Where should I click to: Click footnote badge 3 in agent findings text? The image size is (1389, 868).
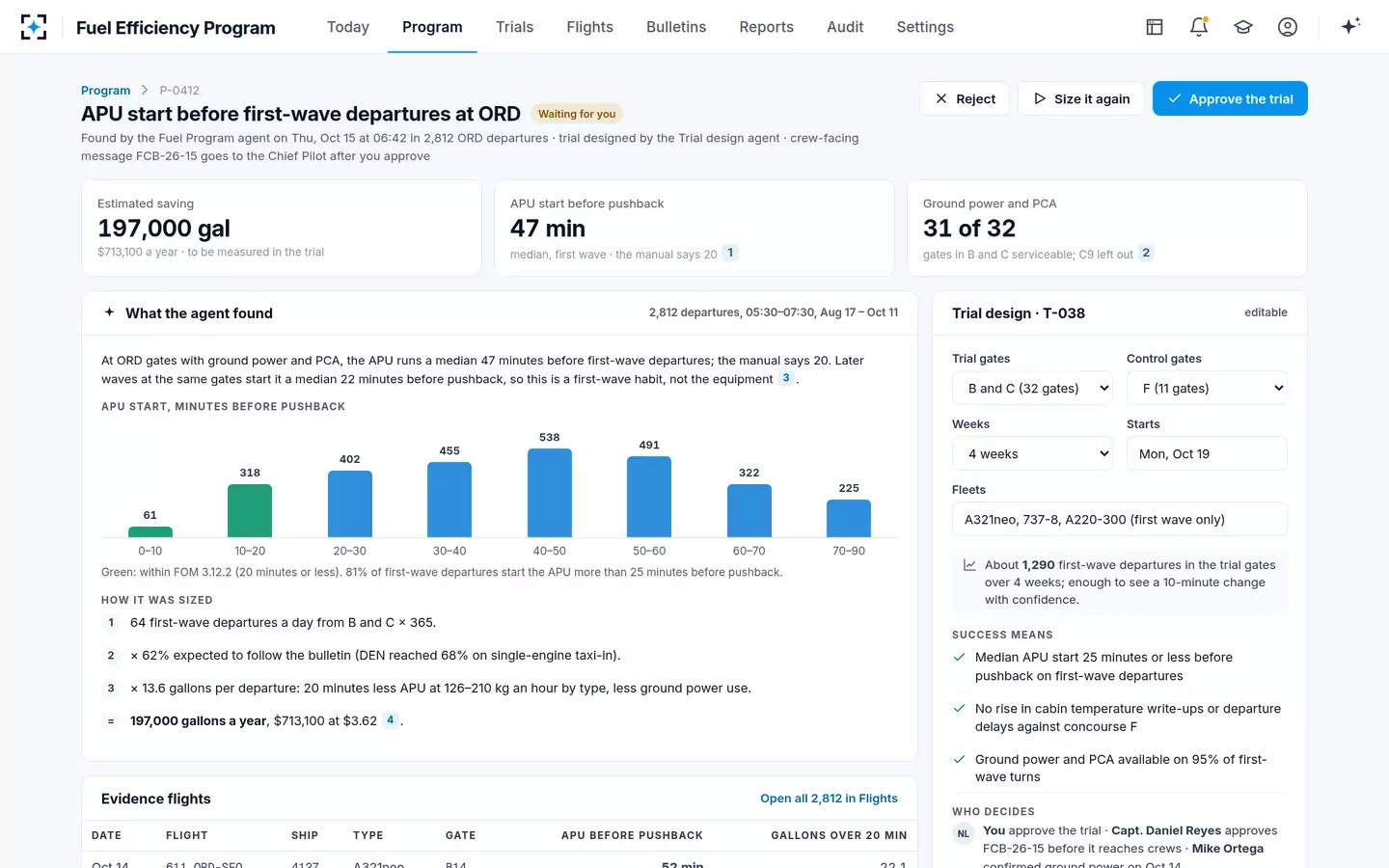(x=786, y=378)
